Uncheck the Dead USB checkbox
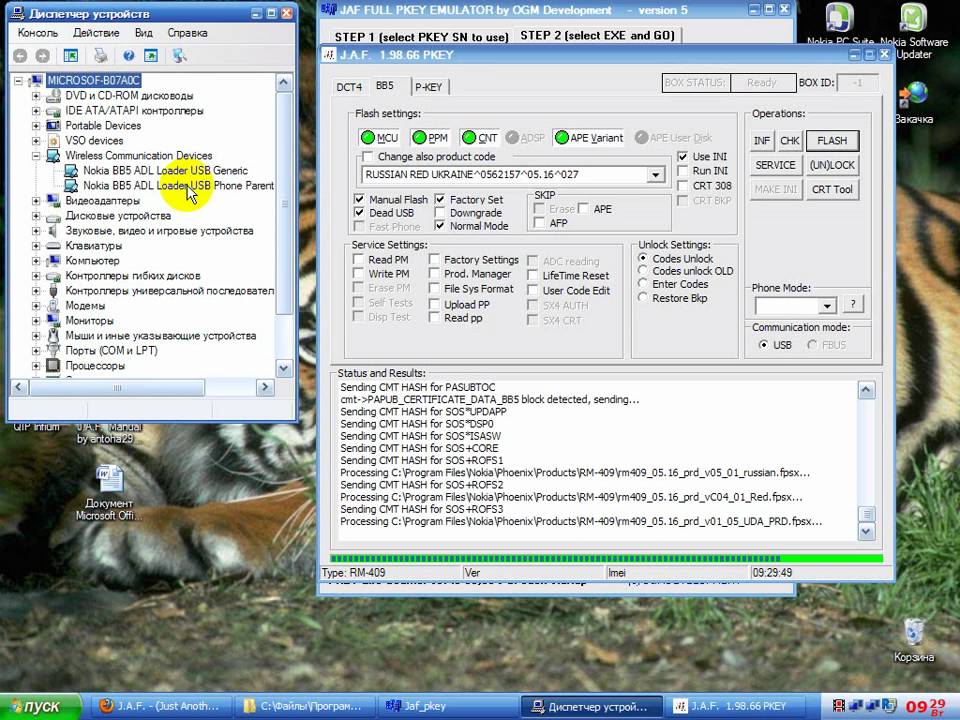 (x=359, y=213)
